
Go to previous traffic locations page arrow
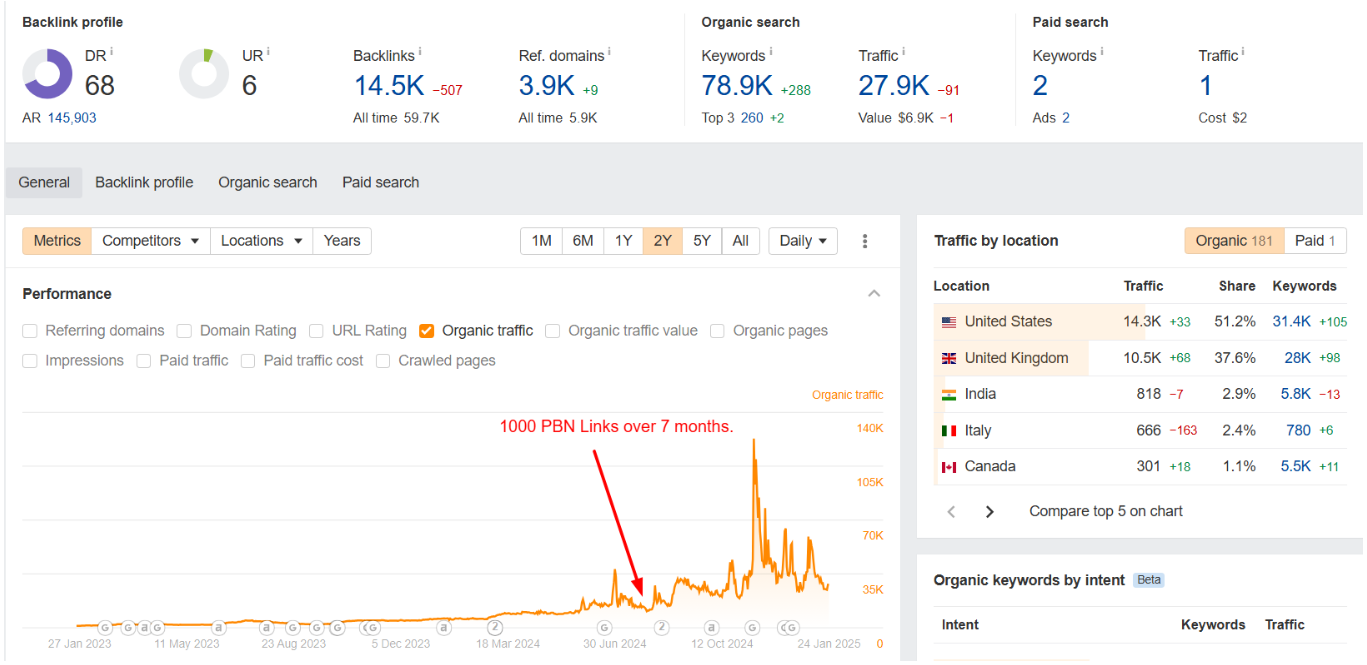(x=951, y=512)
